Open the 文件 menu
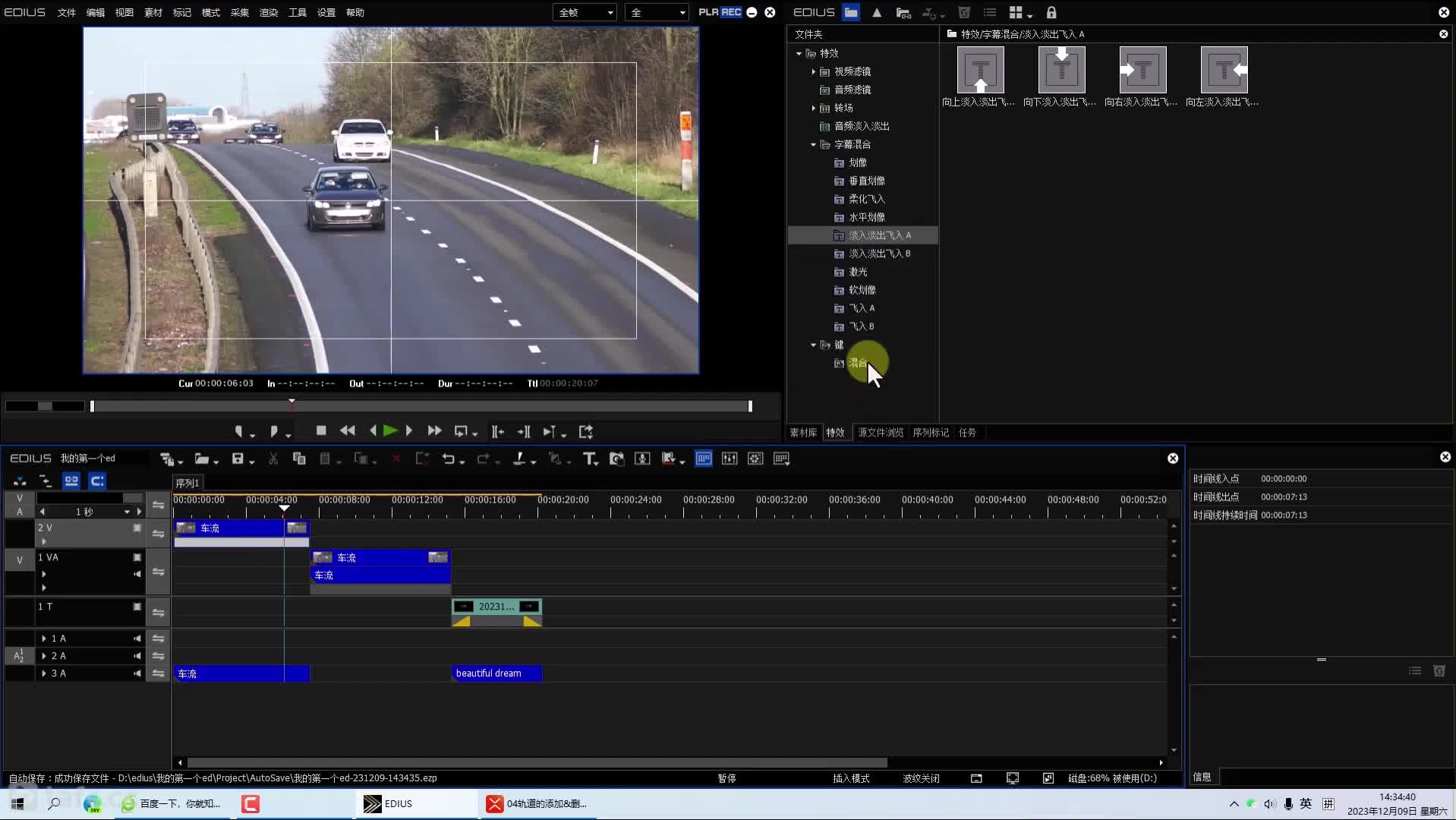This screenshot has width=1456, height=820. 67,12
